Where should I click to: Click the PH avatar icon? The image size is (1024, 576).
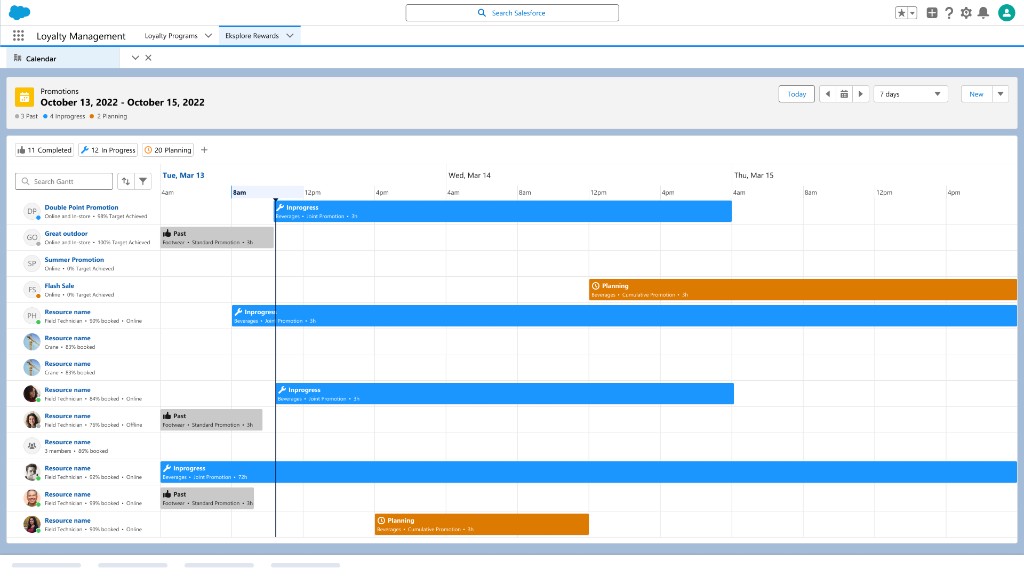pos(31,315)
